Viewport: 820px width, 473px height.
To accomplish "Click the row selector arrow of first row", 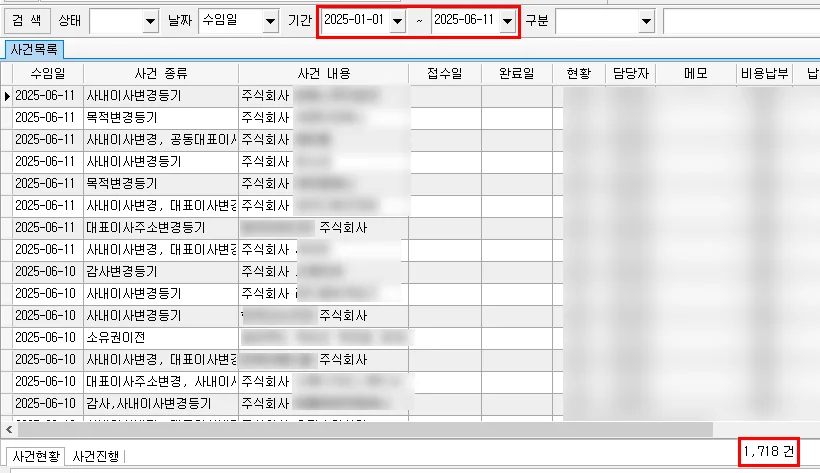I will tap(7, 96).
